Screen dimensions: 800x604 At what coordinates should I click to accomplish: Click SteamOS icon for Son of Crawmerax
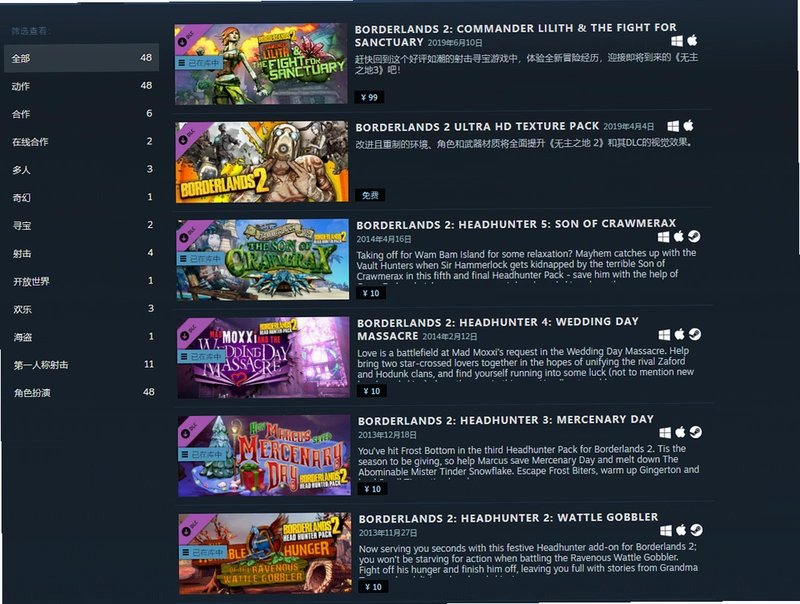694,236
